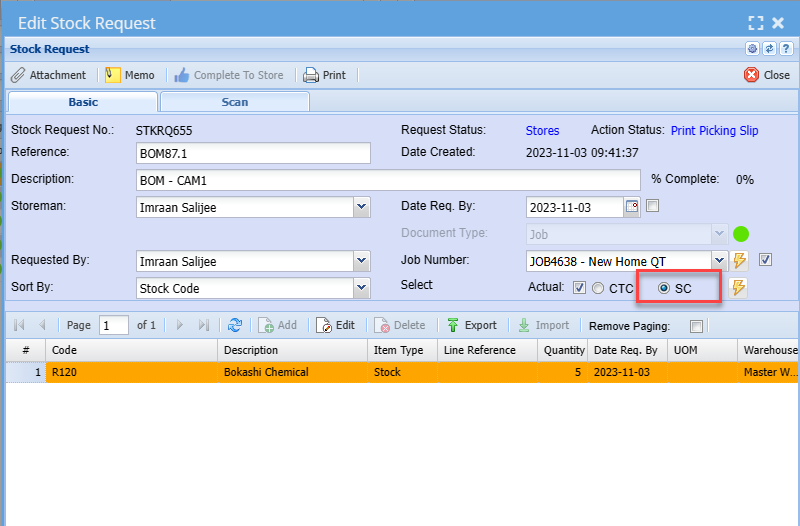Image resolution: width=800 pixels, height=526 pixels.
Task: Expand the Storeman dropdown
Action: point(361,207)
